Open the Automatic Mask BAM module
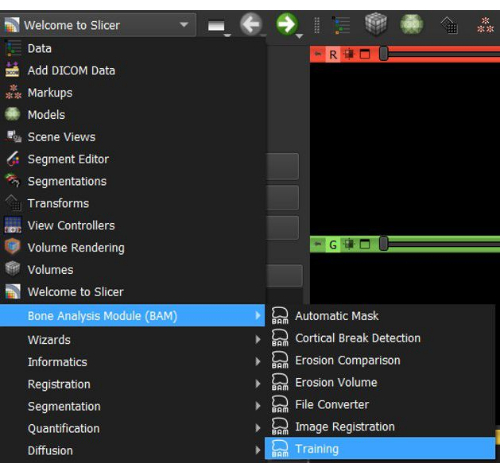The width and height of the screenshot is (500, 473). tap(380, 316)
